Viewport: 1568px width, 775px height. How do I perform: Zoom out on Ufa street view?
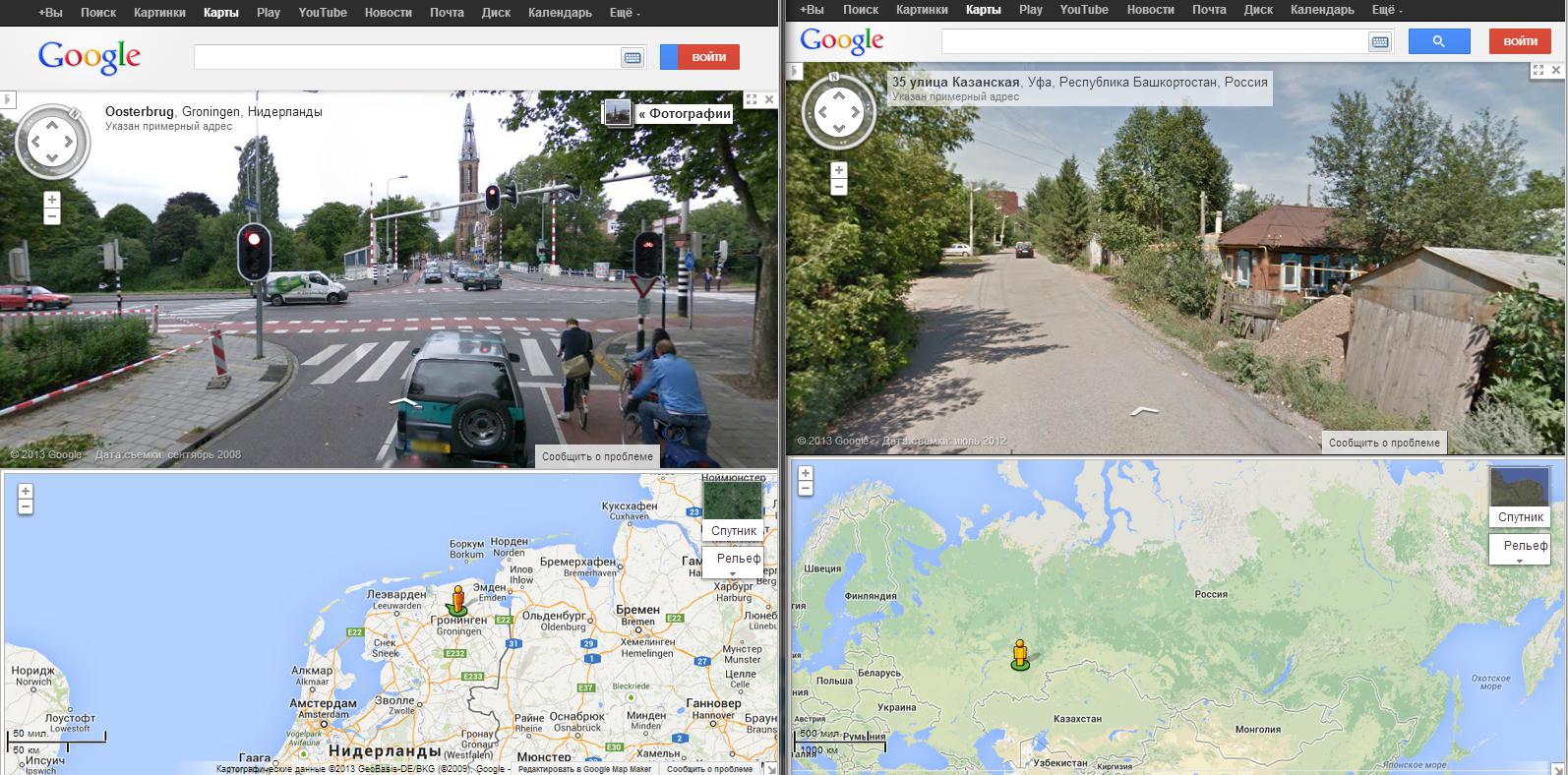(x=839, y=186)
